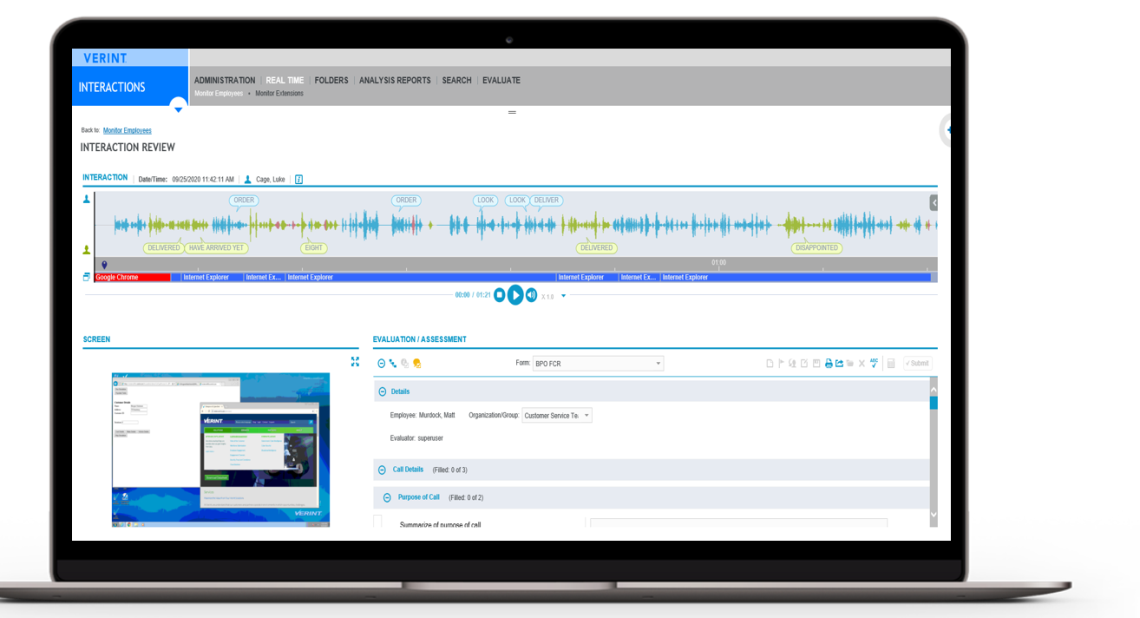Click the DISAPPOINTED keyword tag on waveform

coord(816,248)
